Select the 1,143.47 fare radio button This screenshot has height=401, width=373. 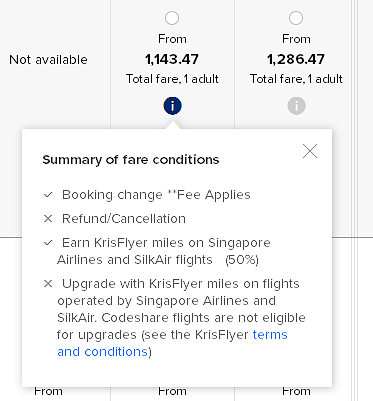pyautogui.click(x=172, y=18)
